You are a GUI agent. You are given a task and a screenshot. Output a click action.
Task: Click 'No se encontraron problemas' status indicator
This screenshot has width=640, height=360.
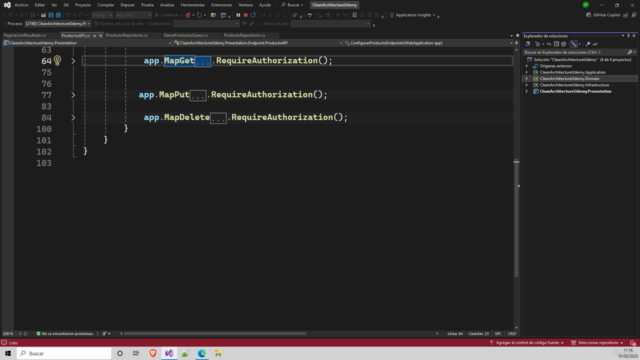pos(65,333)
